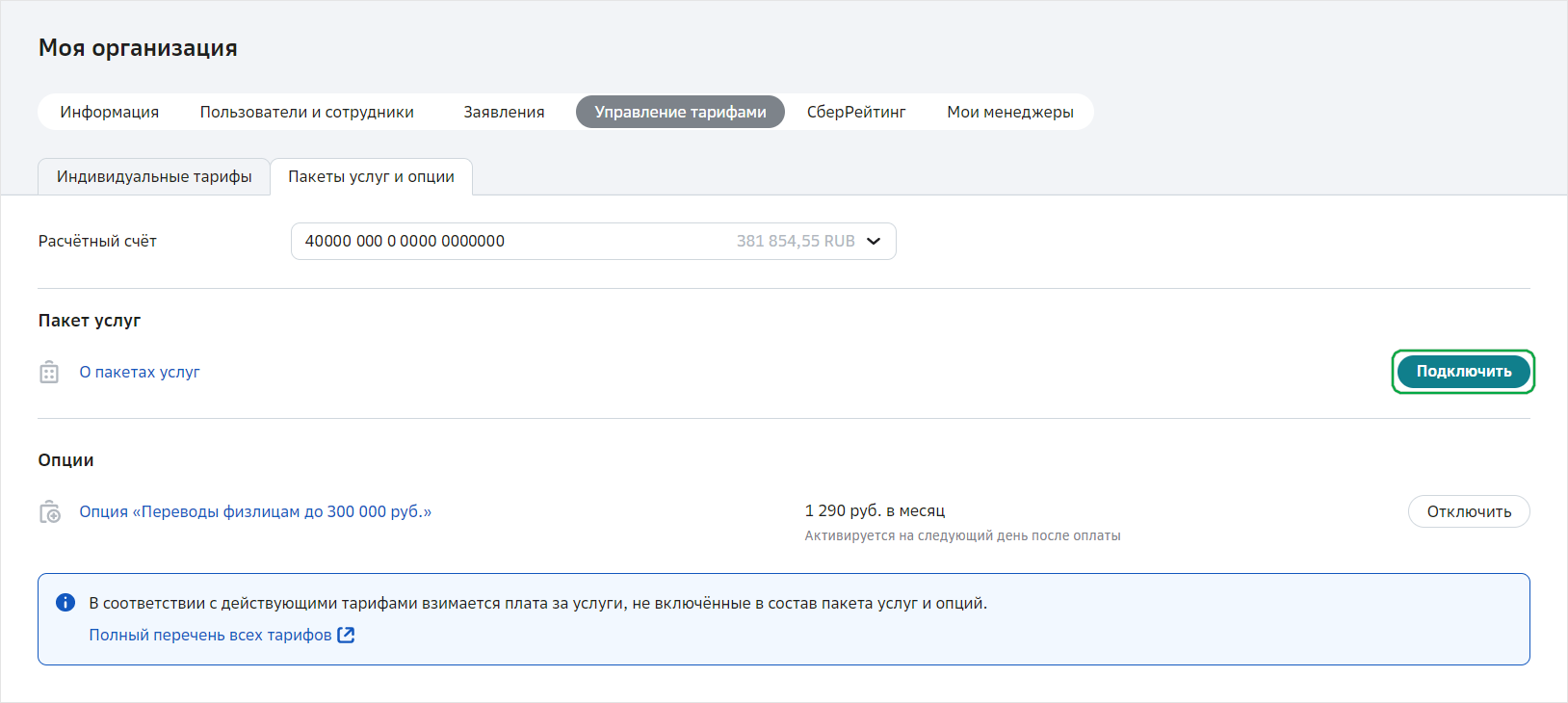1568x703 pixels.
Task: Go to the Заявления tab
Action: tap(504, 112)
